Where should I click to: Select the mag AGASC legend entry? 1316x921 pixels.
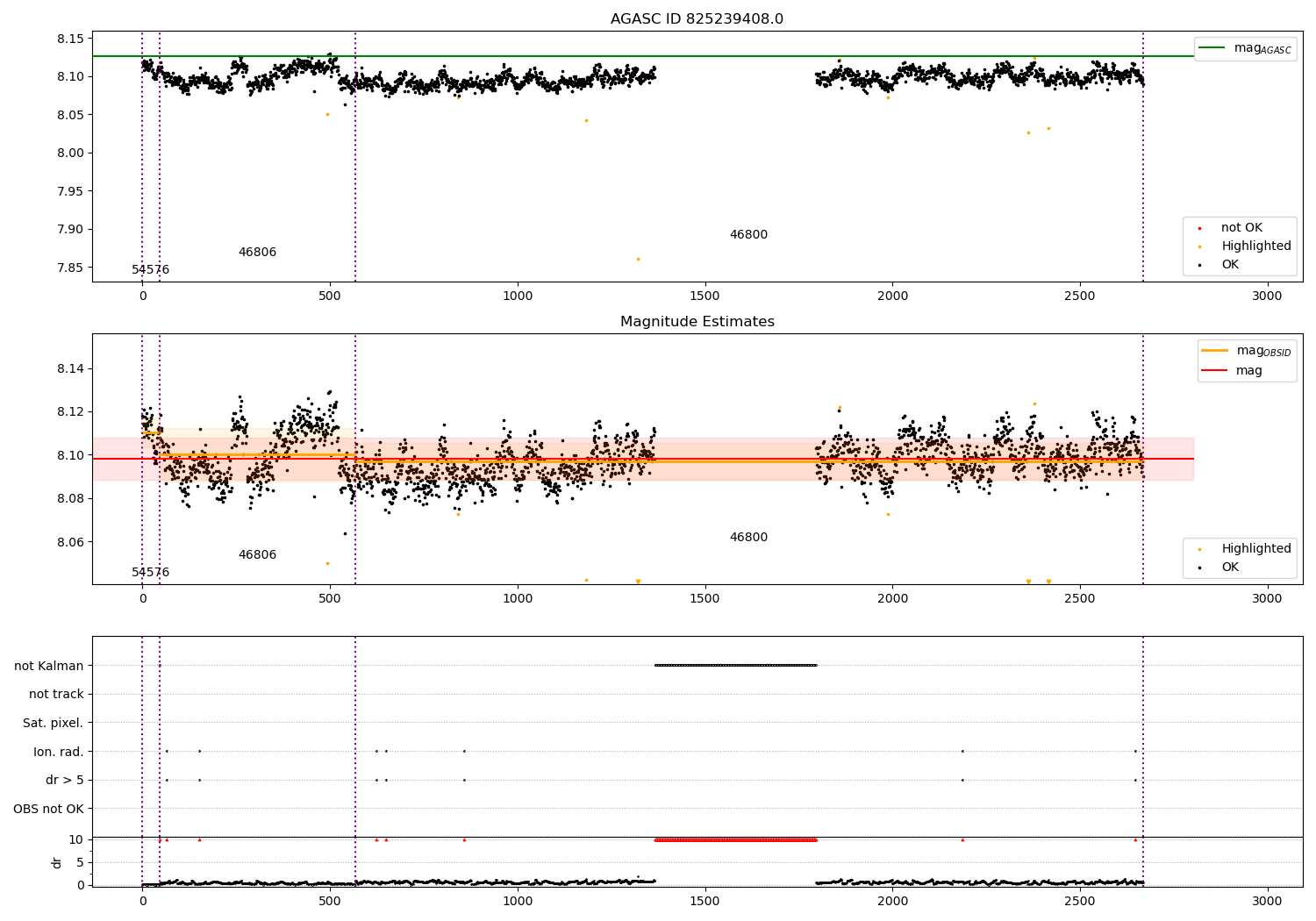pyautogui.click(x=1246, y=48)
